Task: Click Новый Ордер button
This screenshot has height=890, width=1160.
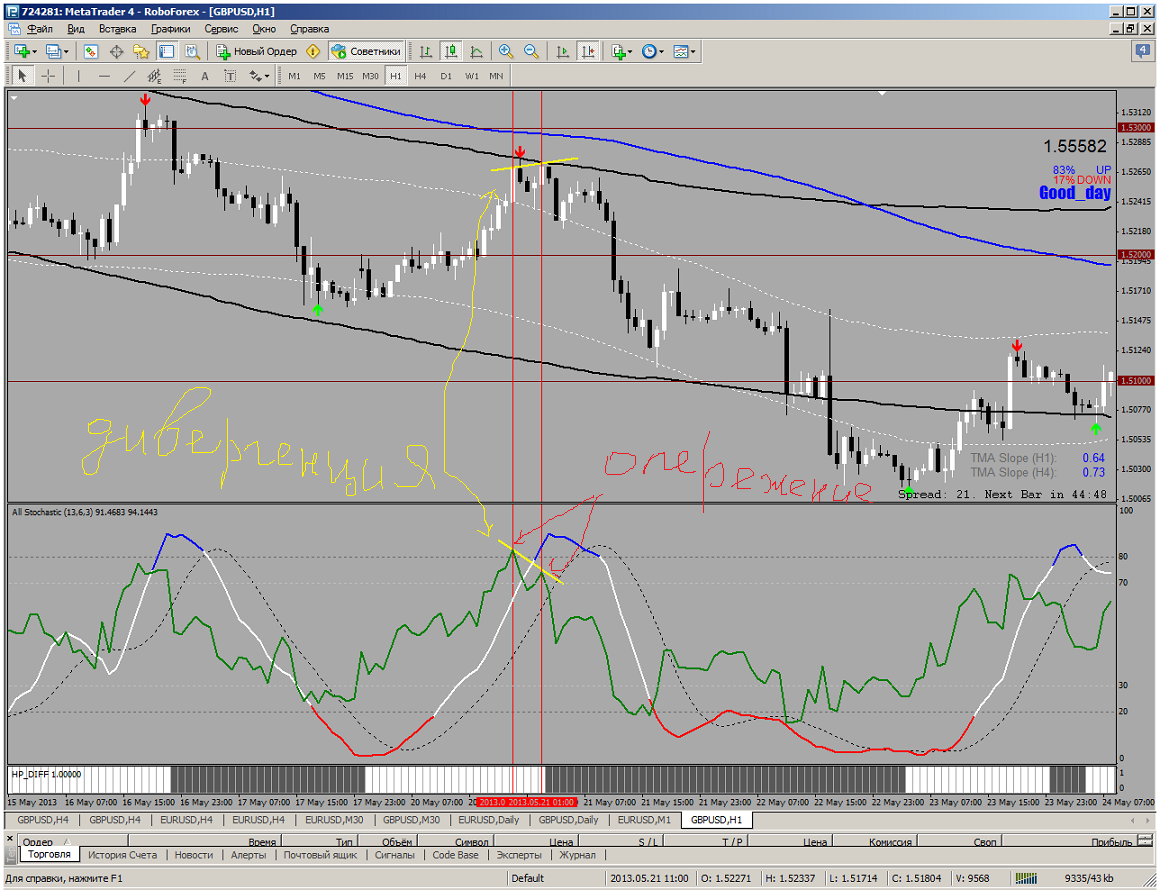Action: click(x=256, y=51)
